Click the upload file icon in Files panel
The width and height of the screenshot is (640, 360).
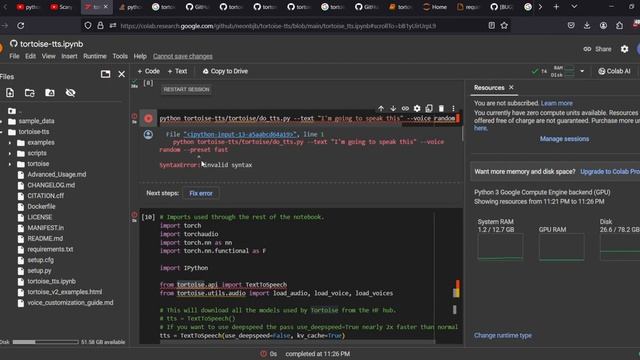10,93
